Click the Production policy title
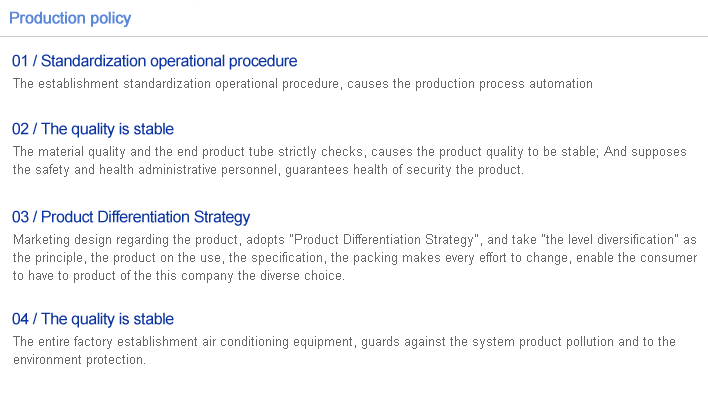Viewport: 708px width, 405px height. pyautogui.click(x=70, y=18)
